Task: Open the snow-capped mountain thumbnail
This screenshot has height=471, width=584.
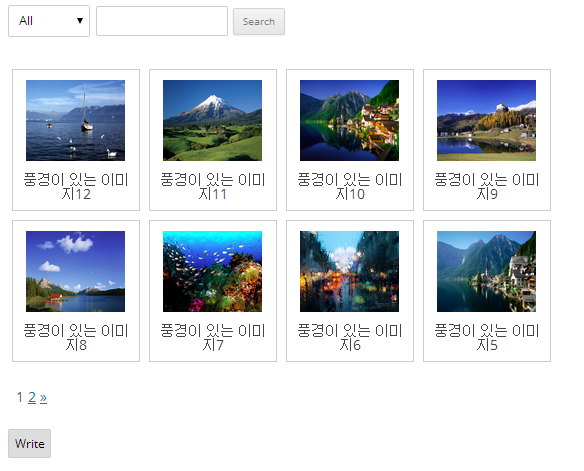Action: pos(212,120)
